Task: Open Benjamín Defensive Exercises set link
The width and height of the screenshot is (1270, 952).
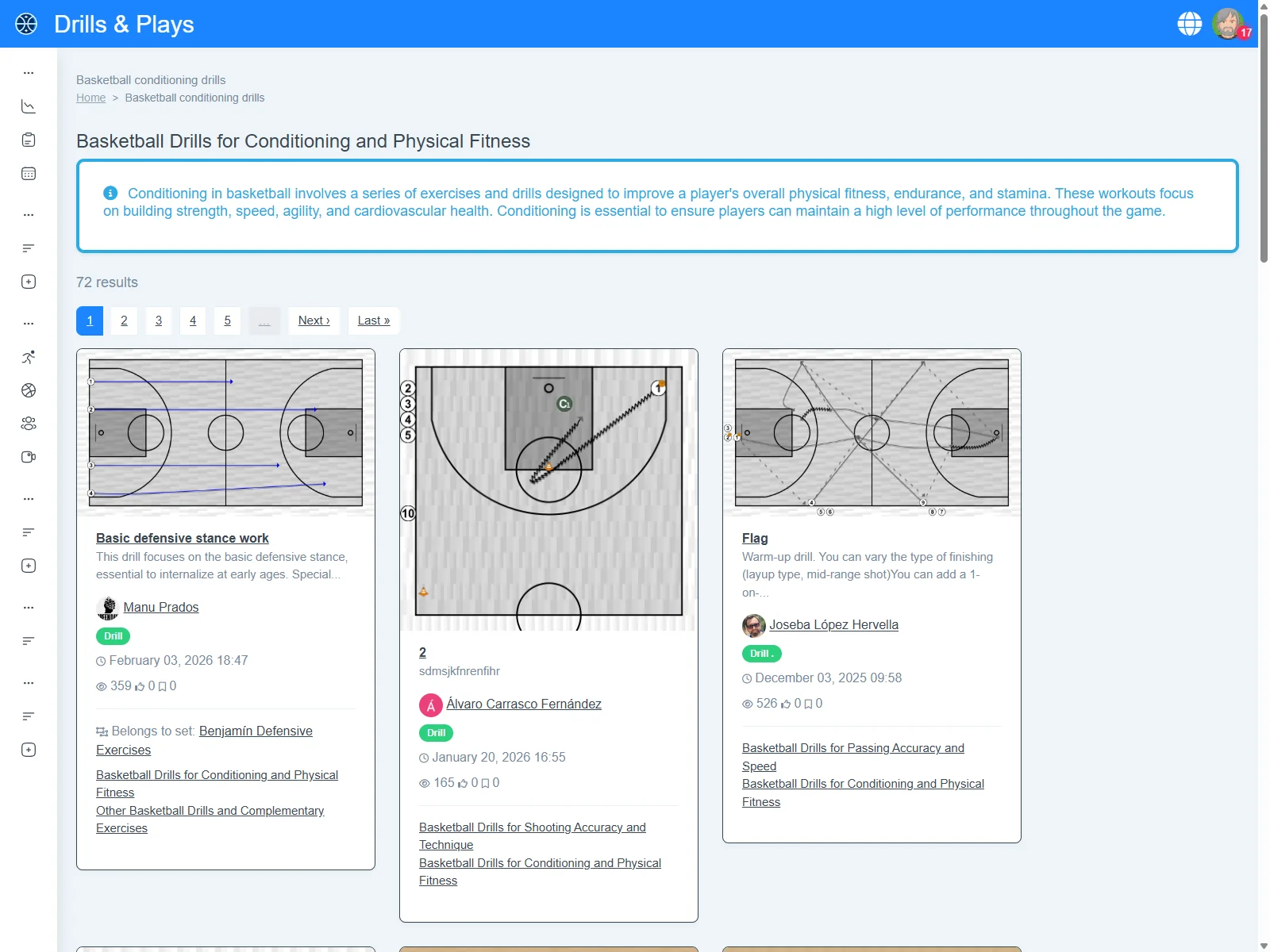Action: point(255,731)
